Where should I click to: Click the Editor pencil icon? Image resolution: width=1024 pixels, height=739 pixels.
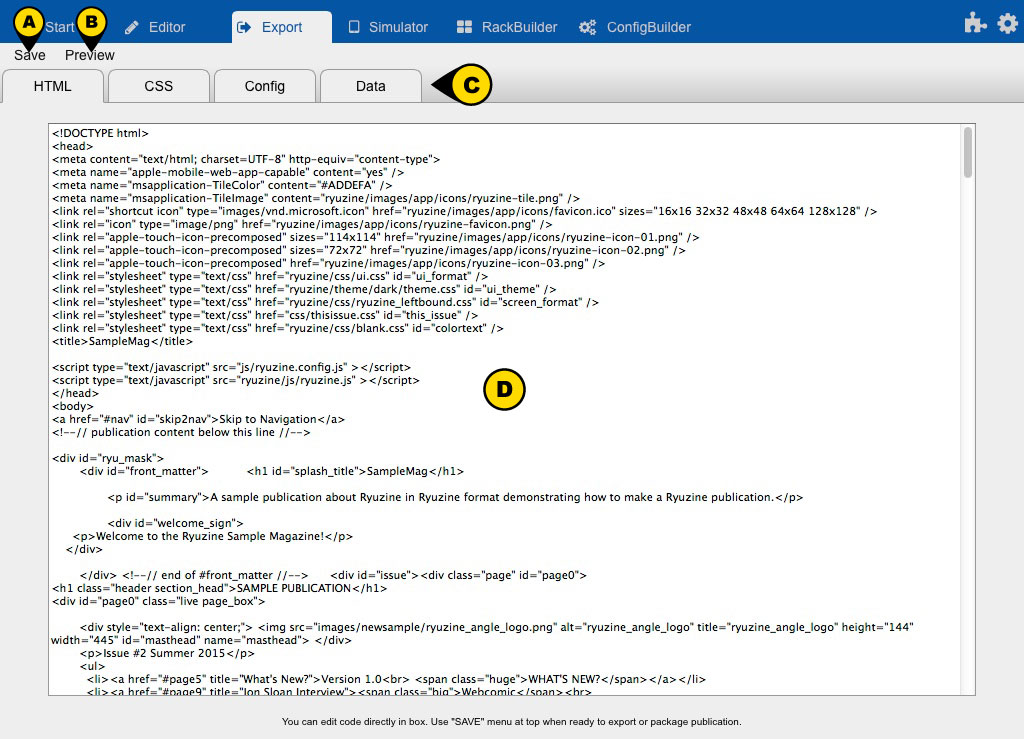[x=131, y=27]
